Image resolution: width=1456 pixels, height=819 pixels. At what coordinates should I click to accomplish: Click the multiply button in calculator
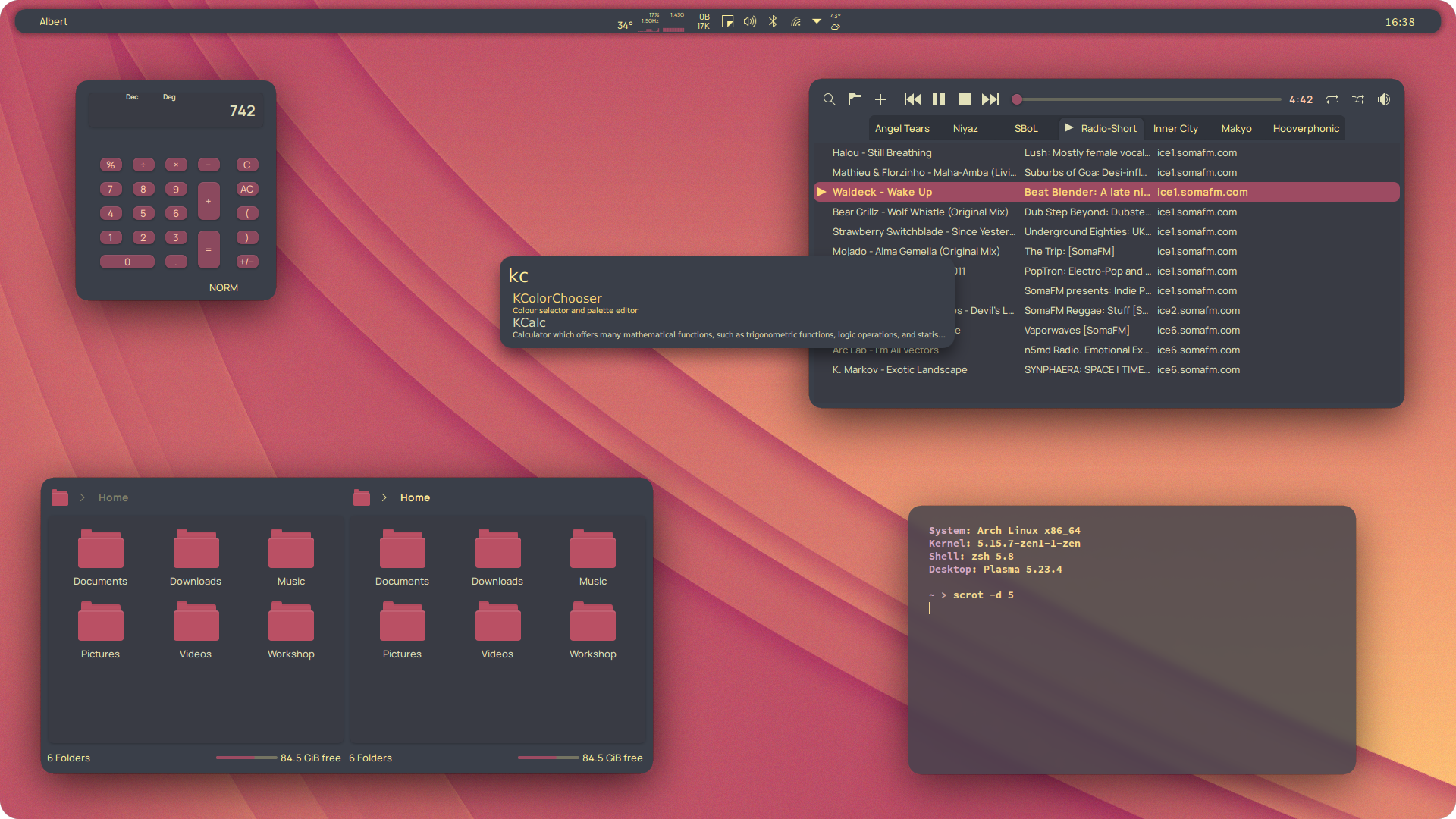(x=176, y=165)
